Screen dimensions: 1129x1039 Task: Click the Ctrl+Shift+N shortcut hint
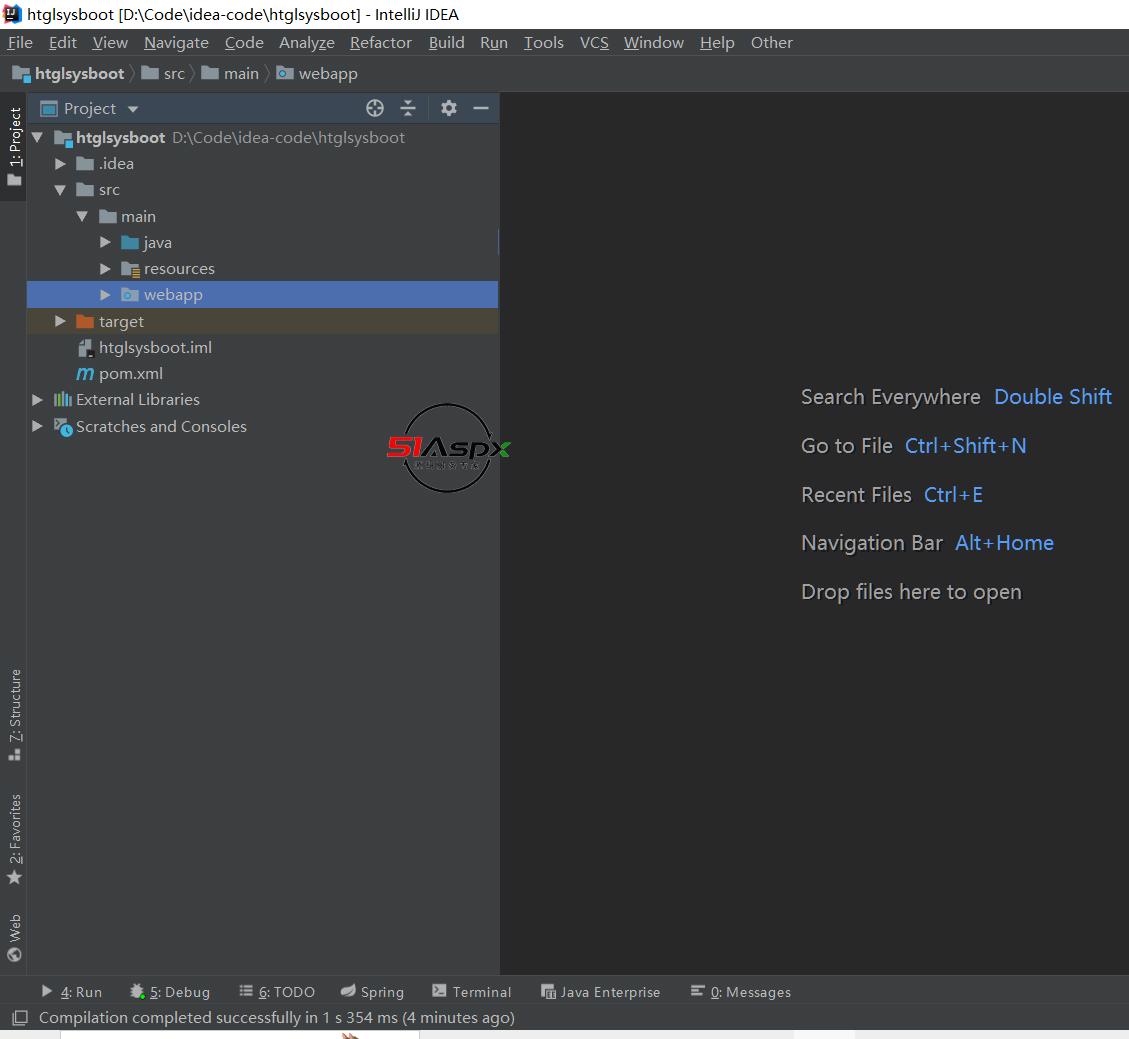966,446
